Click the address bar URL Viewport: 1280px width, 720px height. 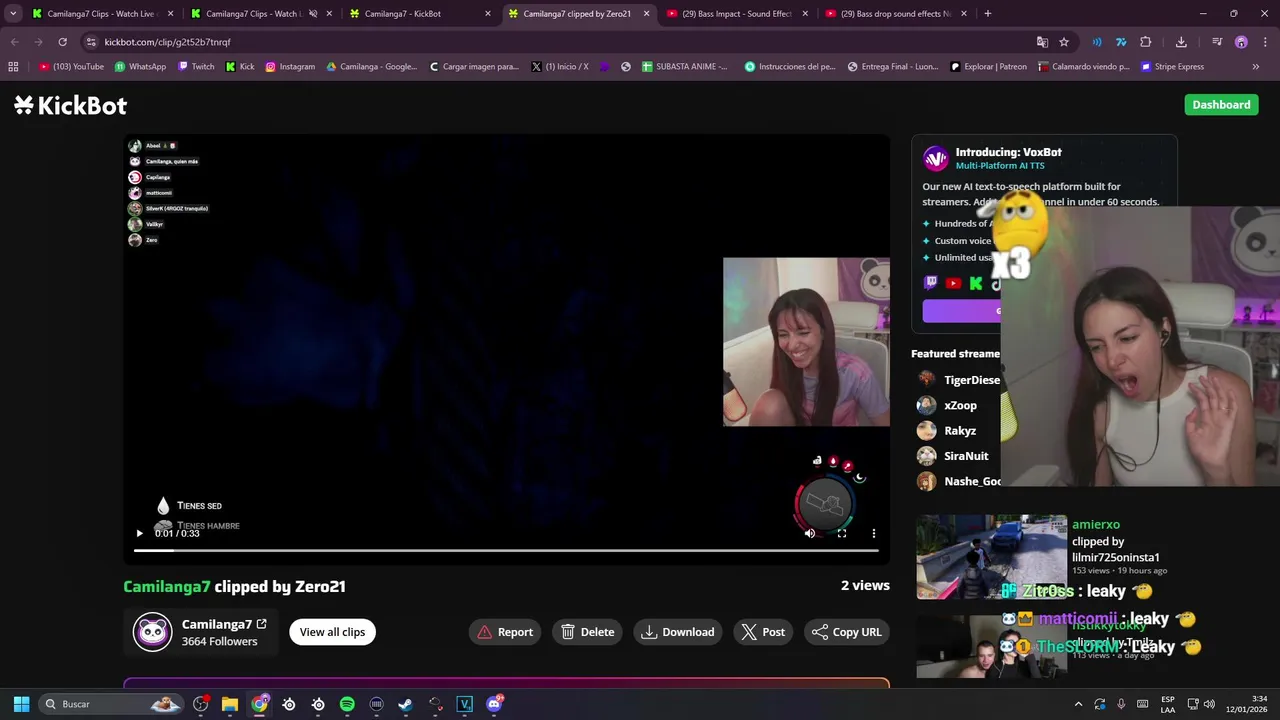coord(168,42)
